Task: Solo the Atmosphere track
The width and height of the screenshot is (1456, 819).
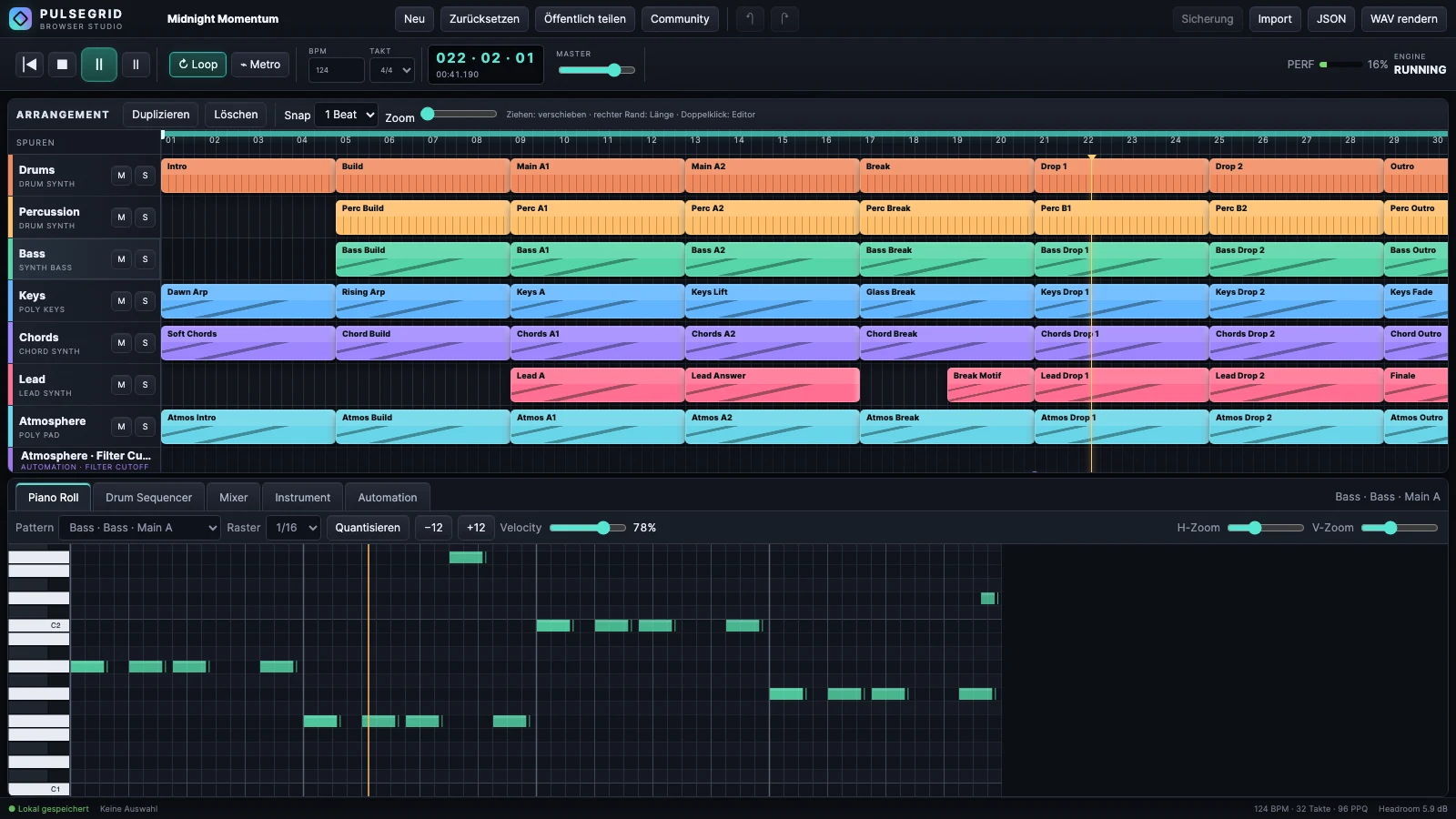Action: [x=145, y=427]
